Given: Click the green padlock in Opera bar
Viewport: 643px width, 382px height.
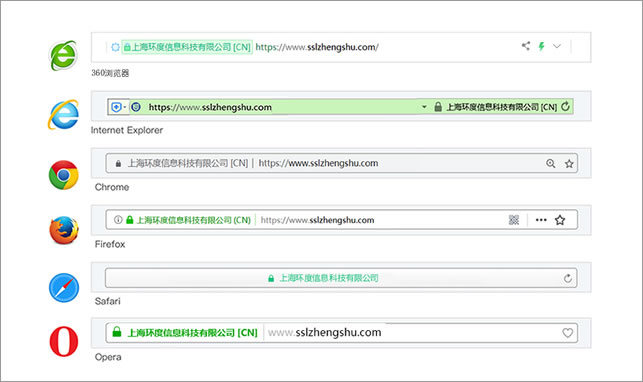Looking at the screenshot, I should coord(117,332).
